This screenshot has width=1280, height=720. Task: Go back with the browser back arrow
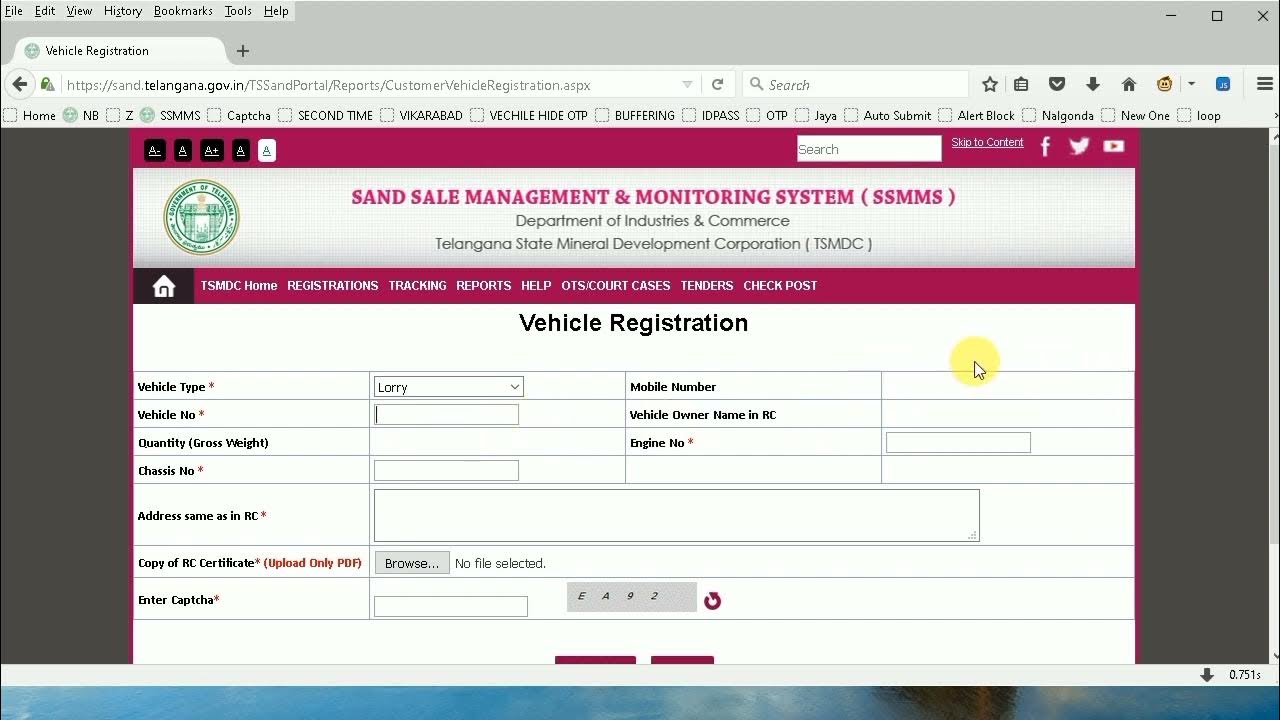pyautogui.click(x=19, y=85)
